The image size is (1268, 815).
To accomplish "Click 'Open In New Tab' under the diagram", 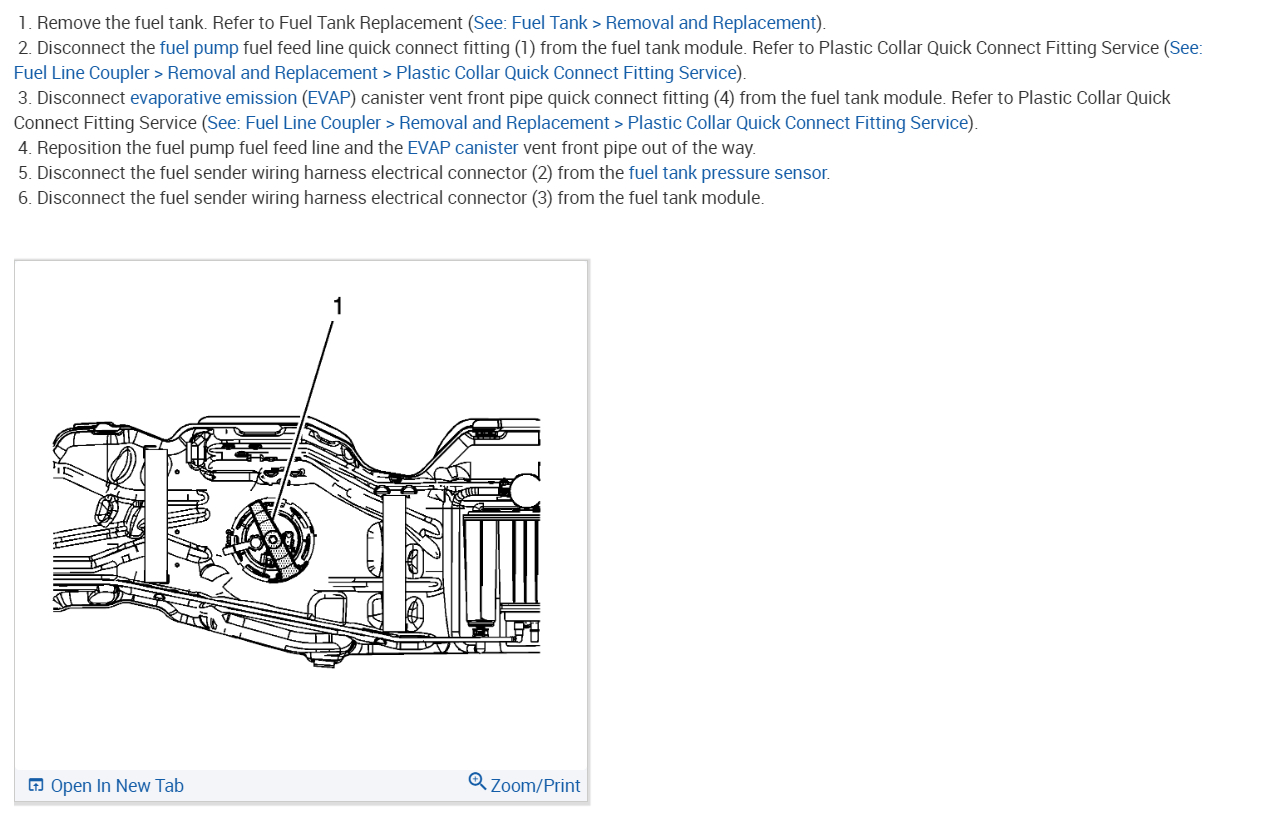I will click(x=117, y=786).
